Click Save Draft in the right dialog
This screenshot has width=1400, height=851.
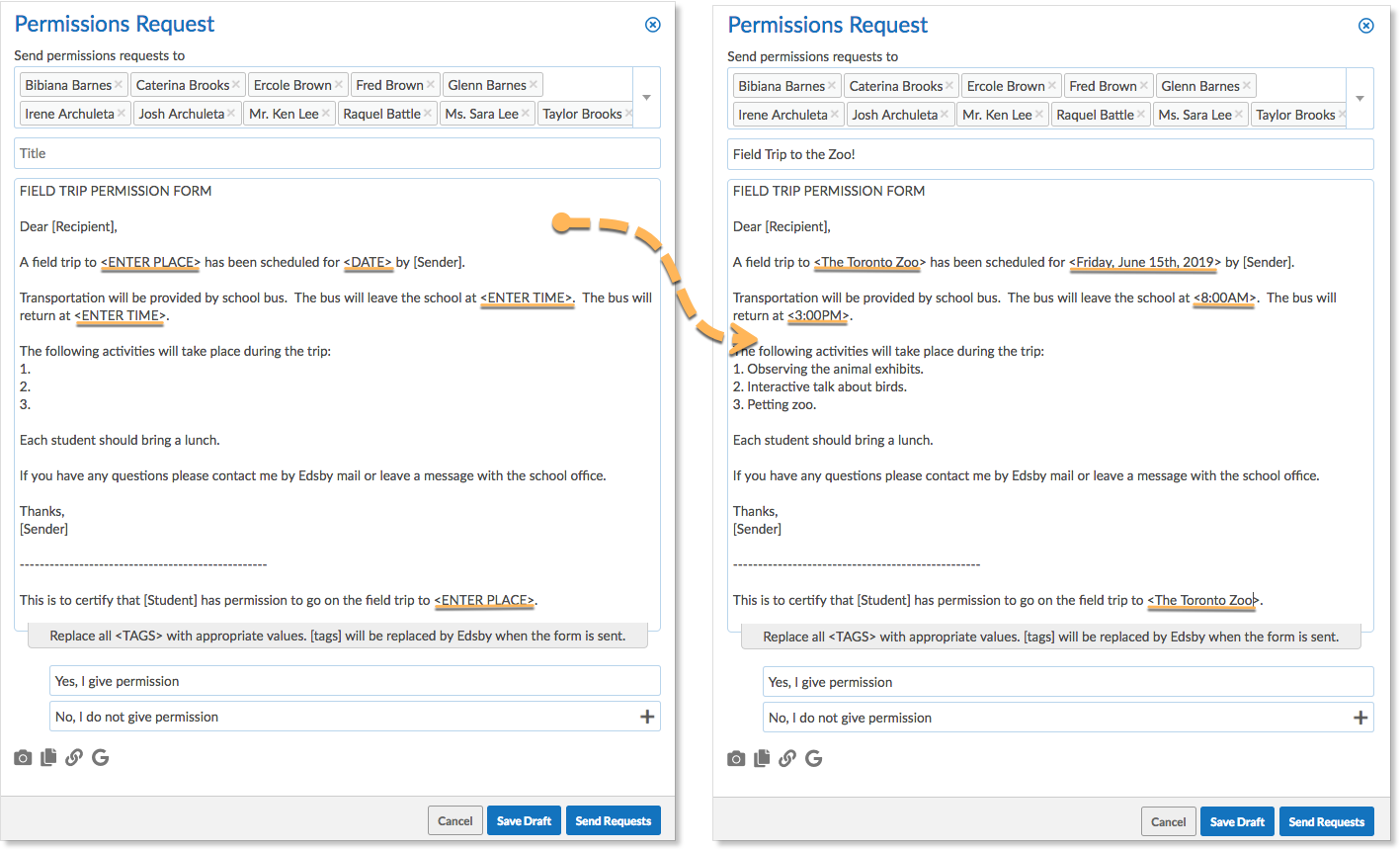[1237, 822]
